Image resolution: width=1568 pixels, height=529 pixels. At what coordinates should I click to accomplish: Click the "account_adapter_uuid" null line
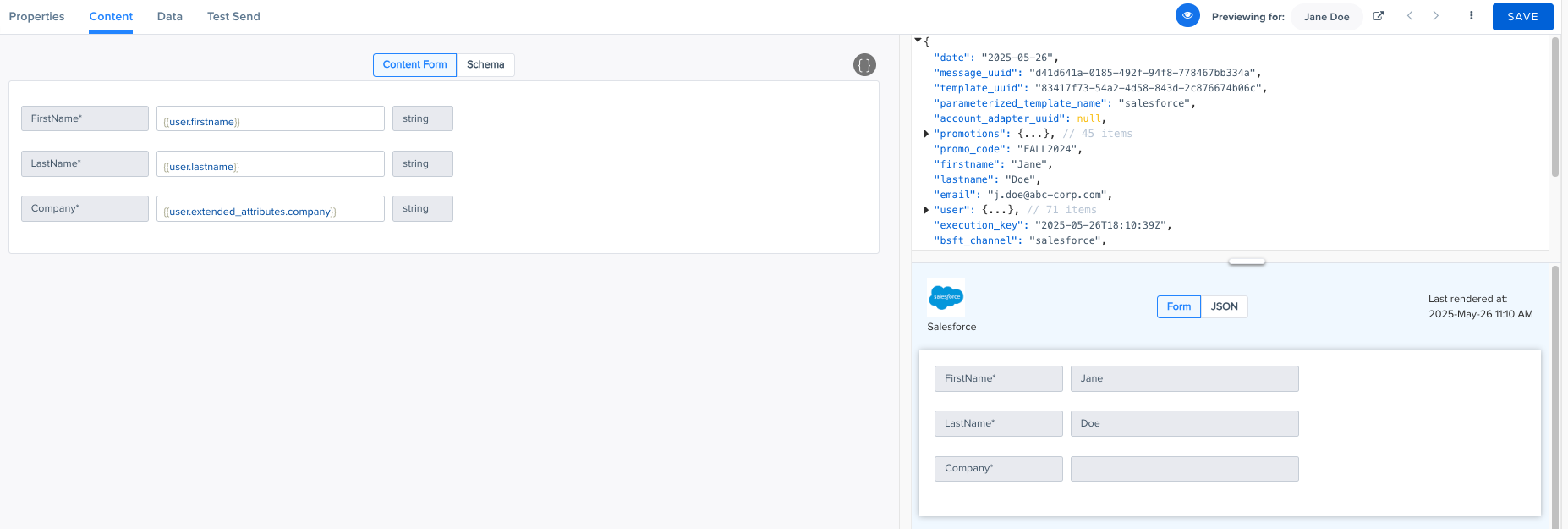pos(1020,118)
